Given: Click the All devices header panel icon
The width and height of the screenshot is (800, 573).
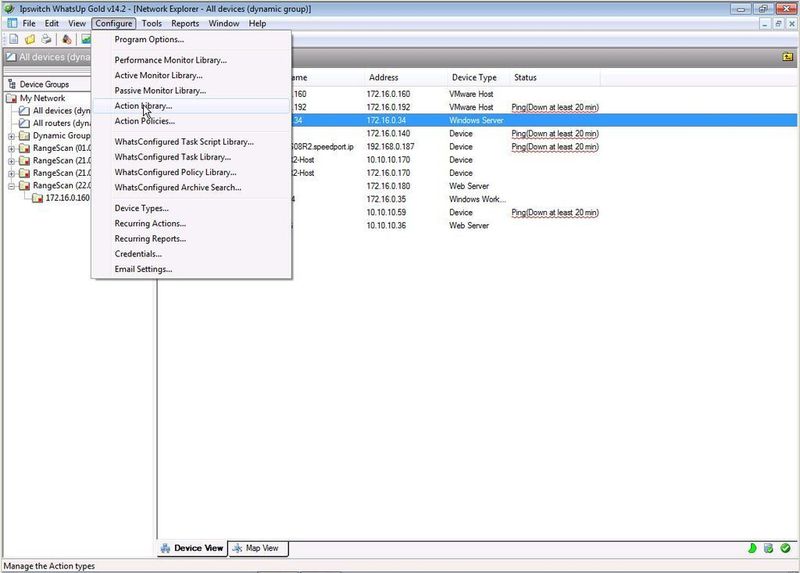Looking at the screenshot, I should click(x=11, y=57).
